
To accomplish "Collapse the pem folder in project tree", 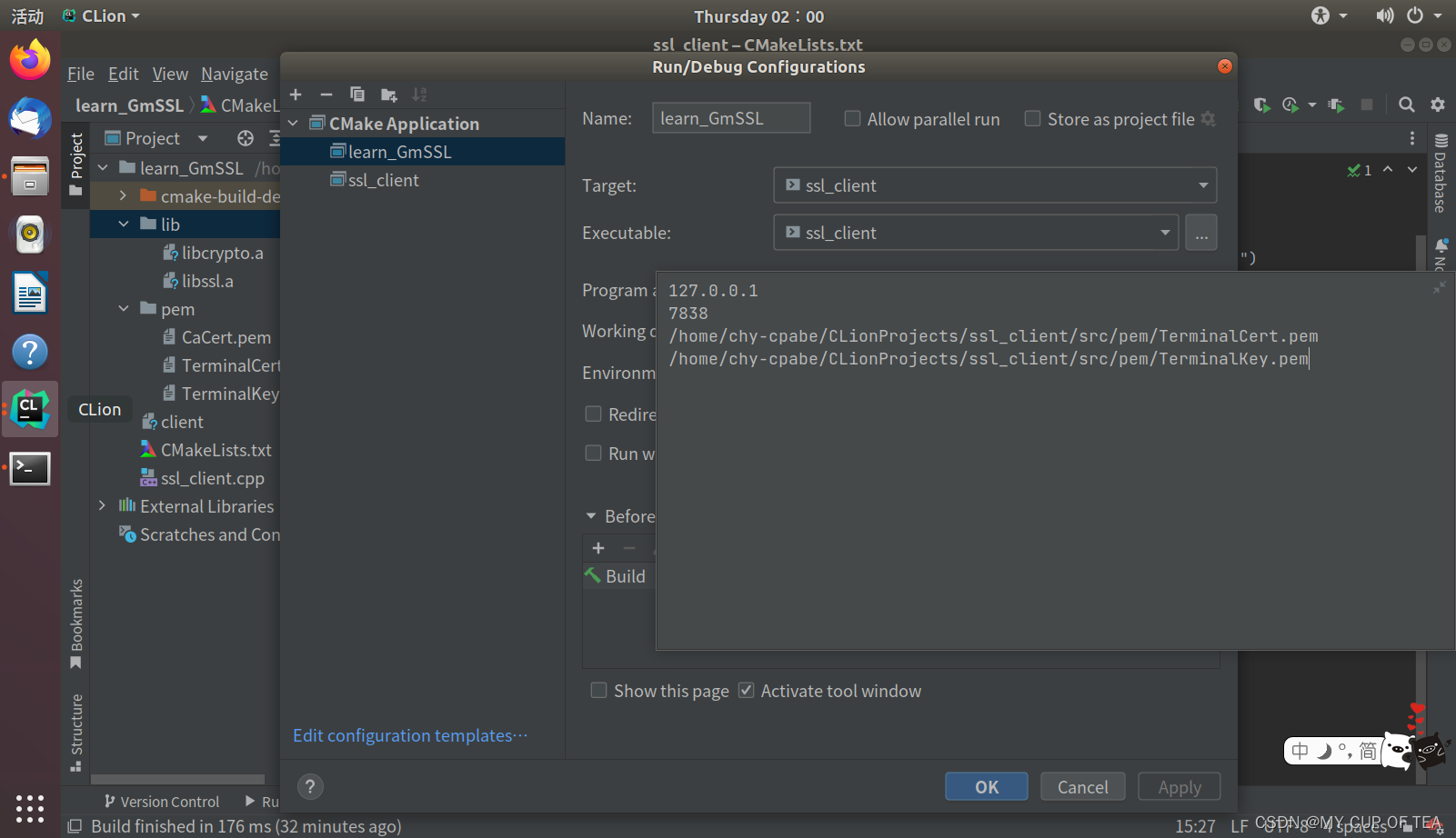I will pos(124,308).
